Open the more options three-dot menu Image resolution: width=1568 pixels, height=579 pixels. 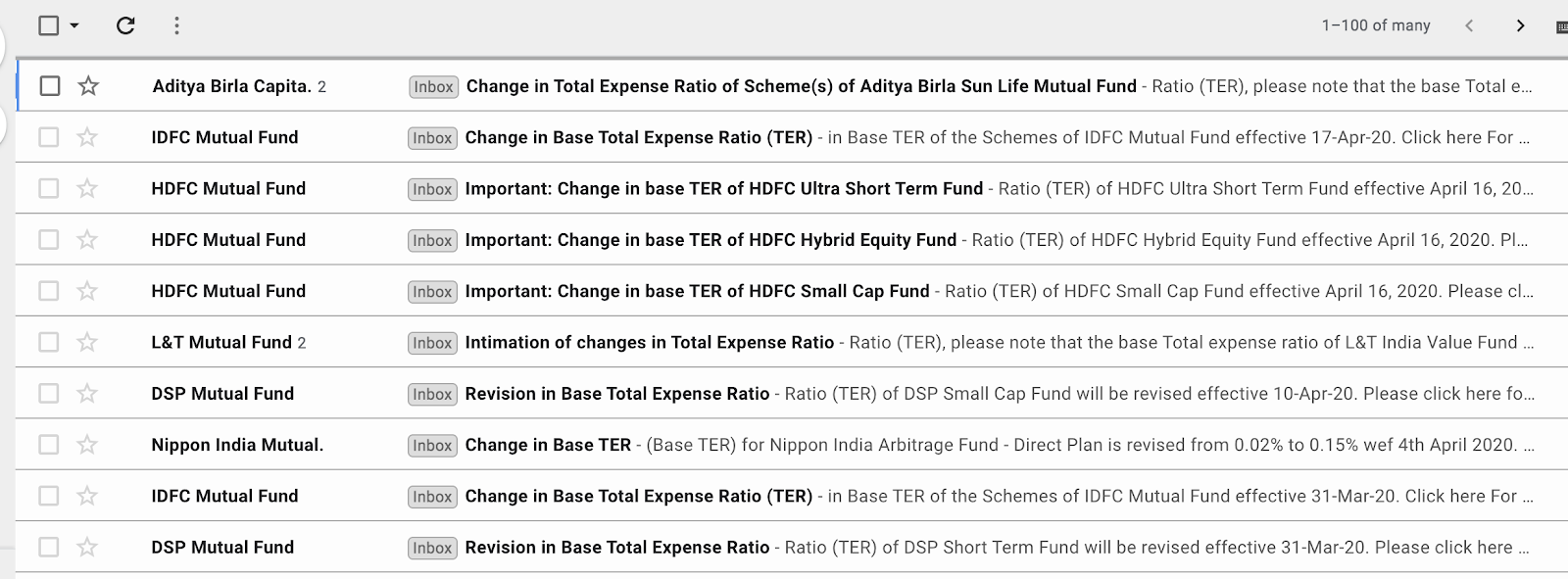pyautogui.click(x=176, y=25)
